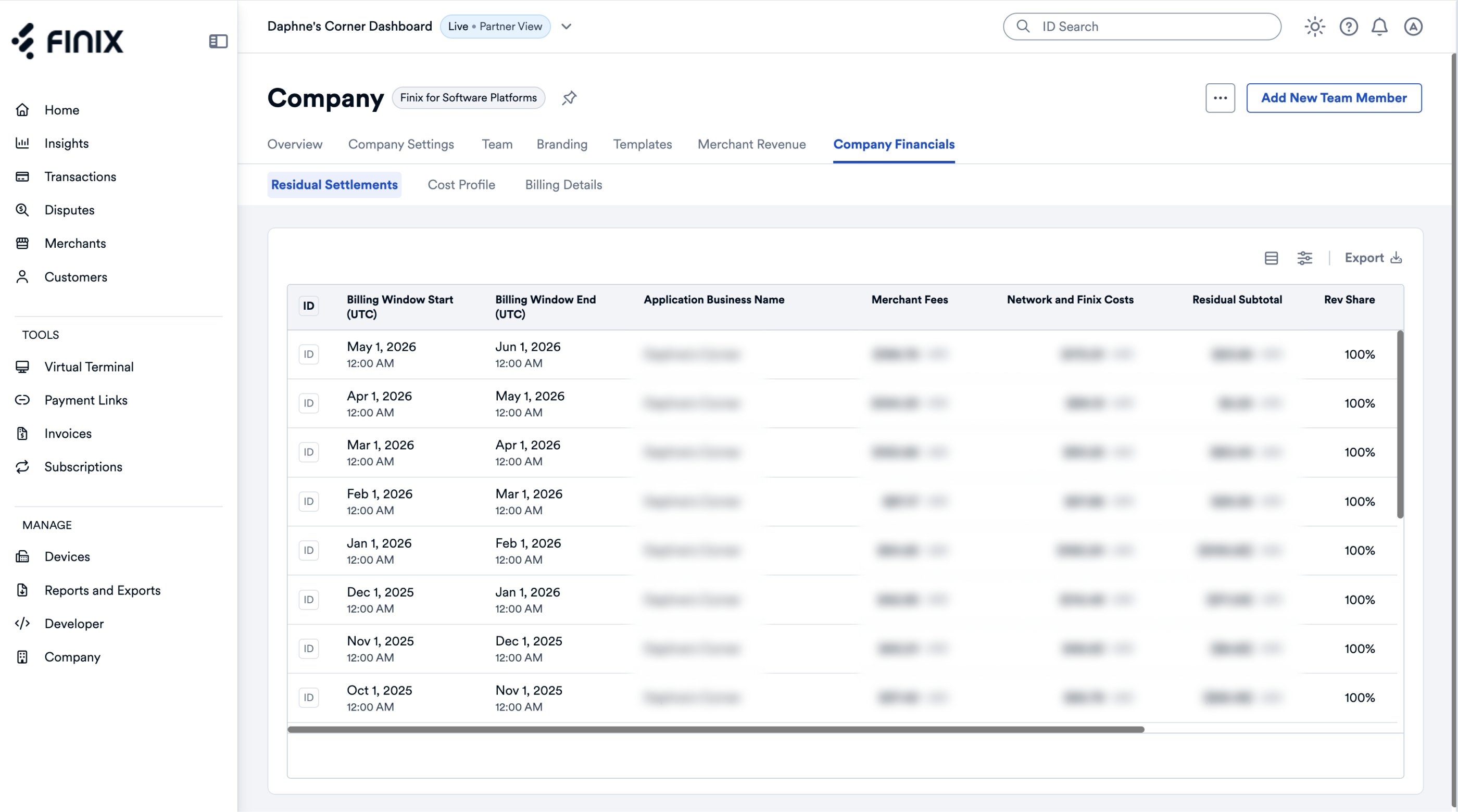This screenshot has height=812, width=1458.
Task: Open the notifications bell
Action: pos(1379,27)
